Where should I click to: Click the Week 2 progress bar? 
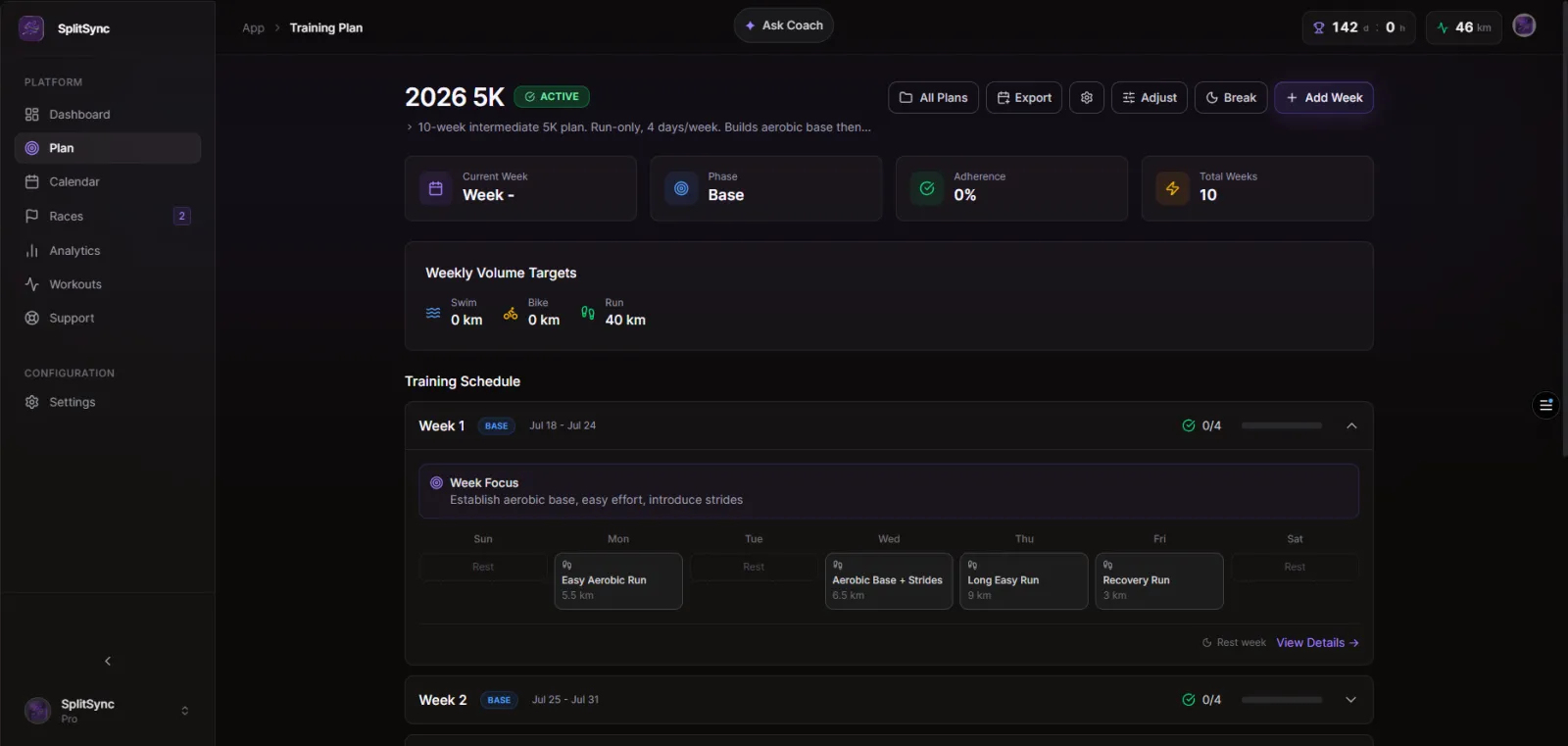[x=1282, y=700]
